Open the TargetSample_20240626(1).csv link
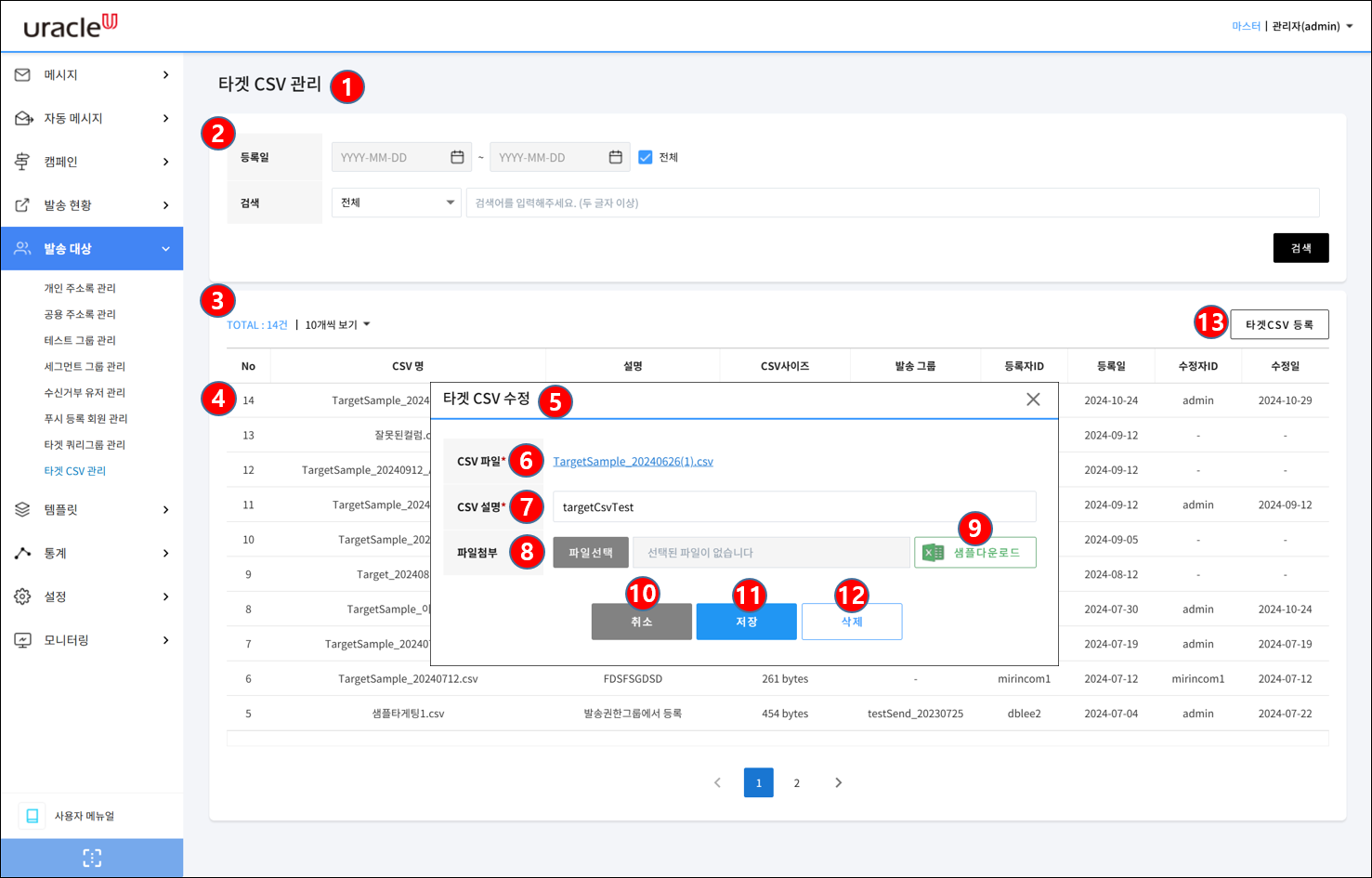1372x878 pixels. tap(634, 461)
